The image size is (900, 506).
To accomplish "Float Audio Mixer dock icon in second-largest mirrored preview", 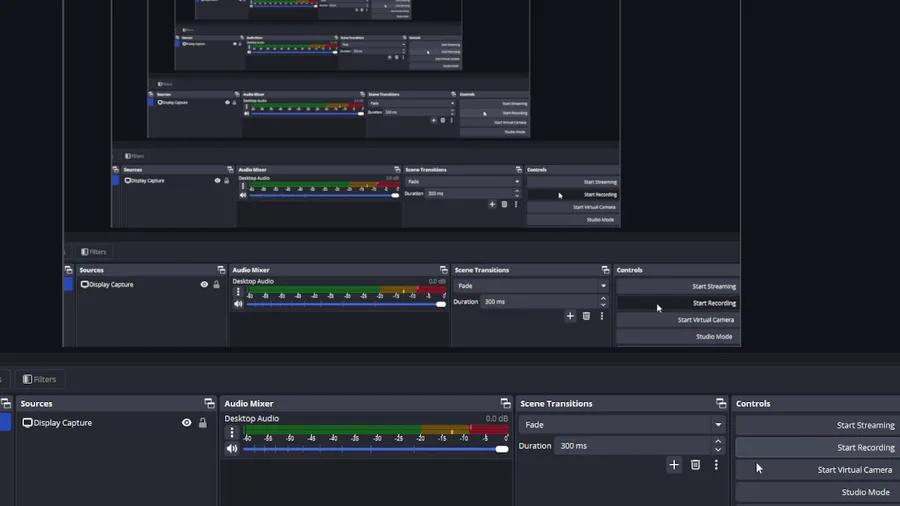I will [x=397, y=170].
